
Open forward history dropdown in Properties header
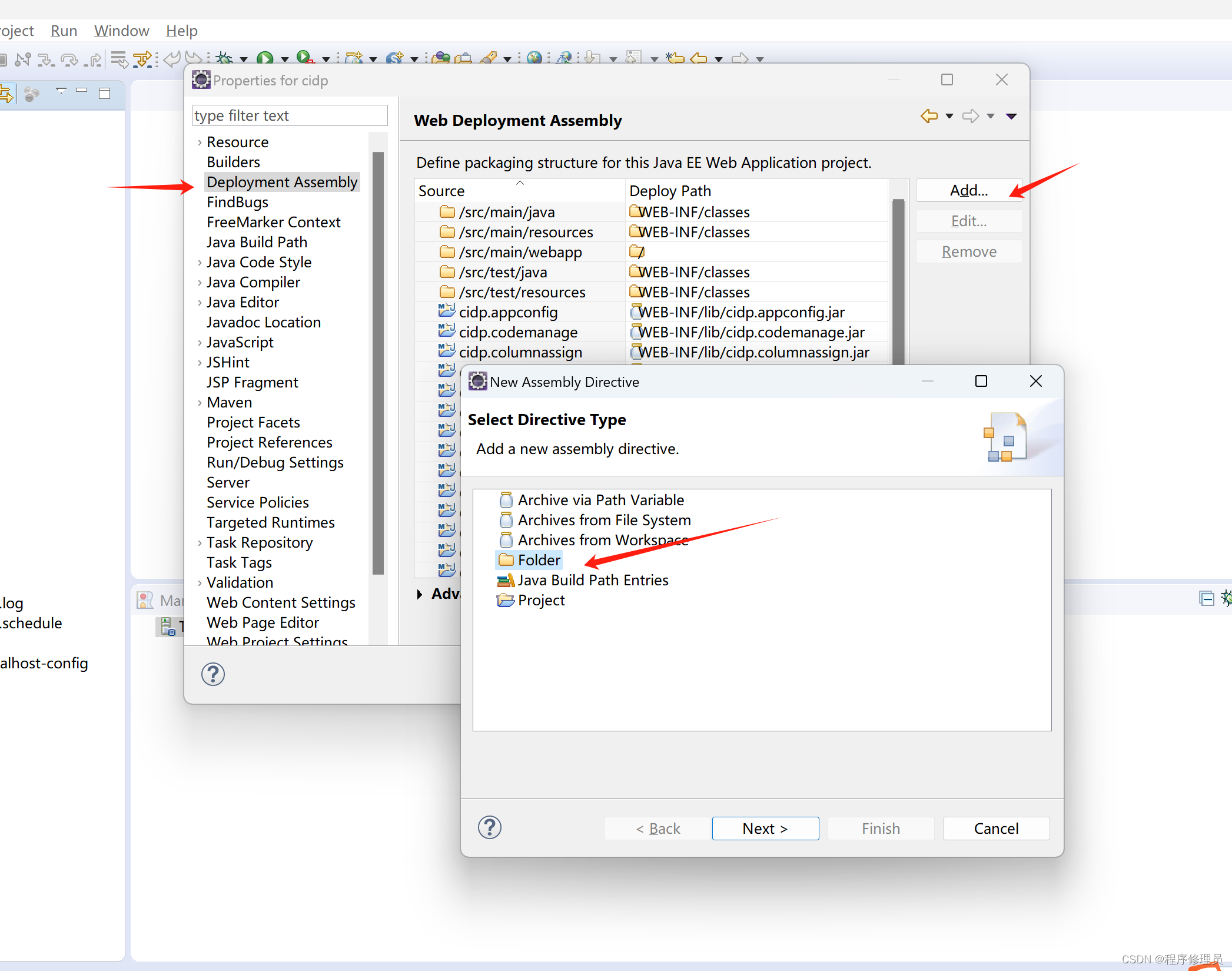point(991,116)
